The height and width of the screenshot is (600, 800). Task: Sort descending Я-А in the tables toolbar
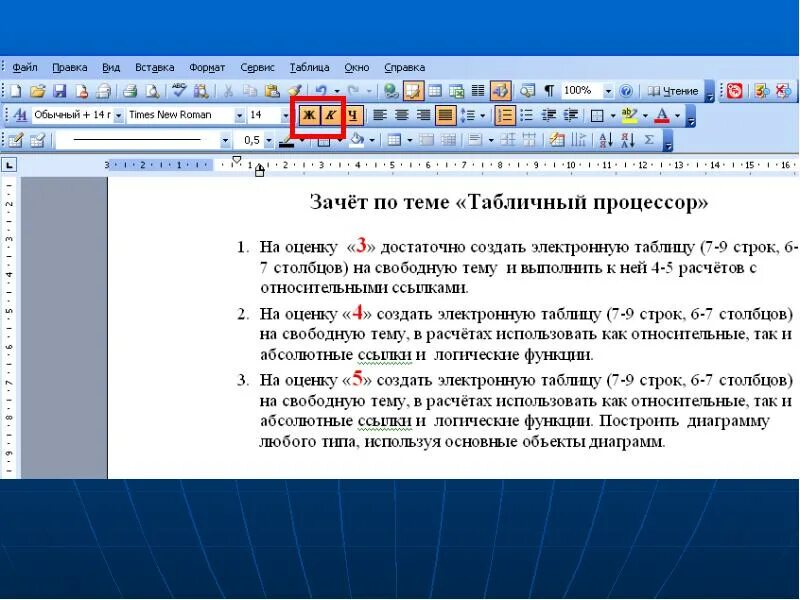[628, 140]
